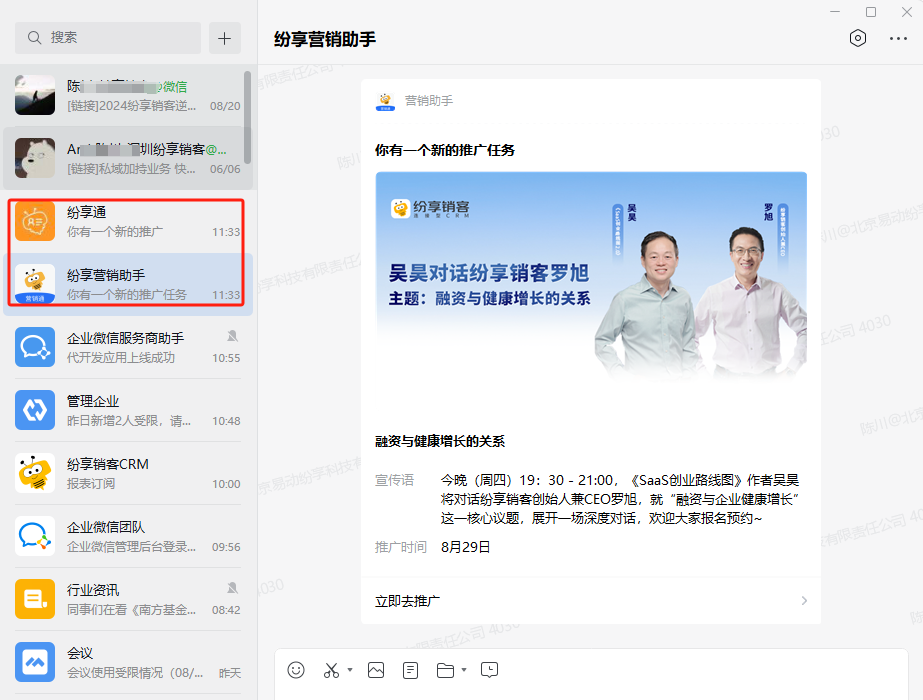The height and width of the screenshot is (700, 923).
Task: Click the scissors screenshot icon
Action: click(x=331, y=670)
